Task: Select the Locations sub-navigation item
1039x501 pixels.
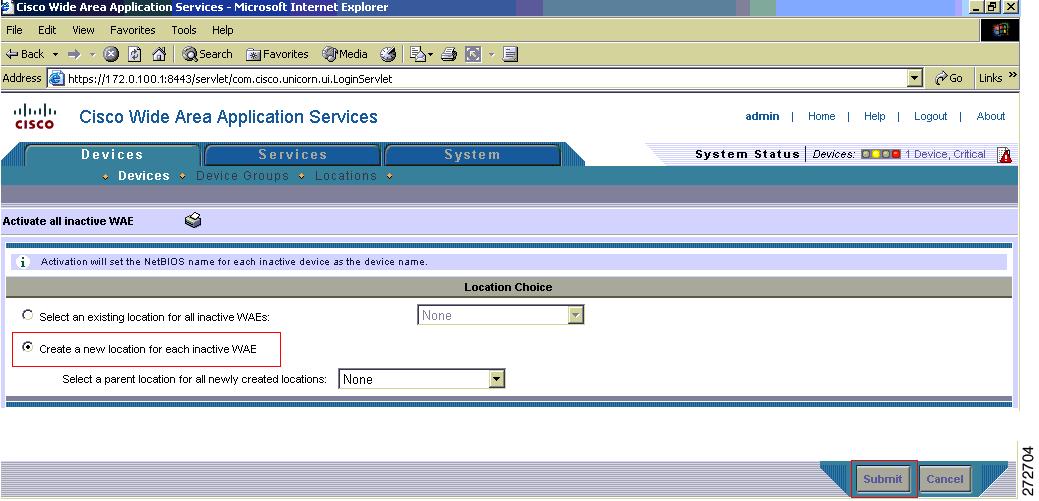Action: point(346,176)
